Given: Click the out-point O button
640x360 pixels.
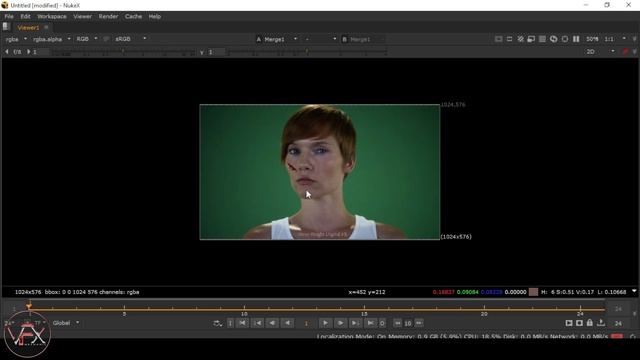Looking at the screenshot, I should tap(382, 323).
